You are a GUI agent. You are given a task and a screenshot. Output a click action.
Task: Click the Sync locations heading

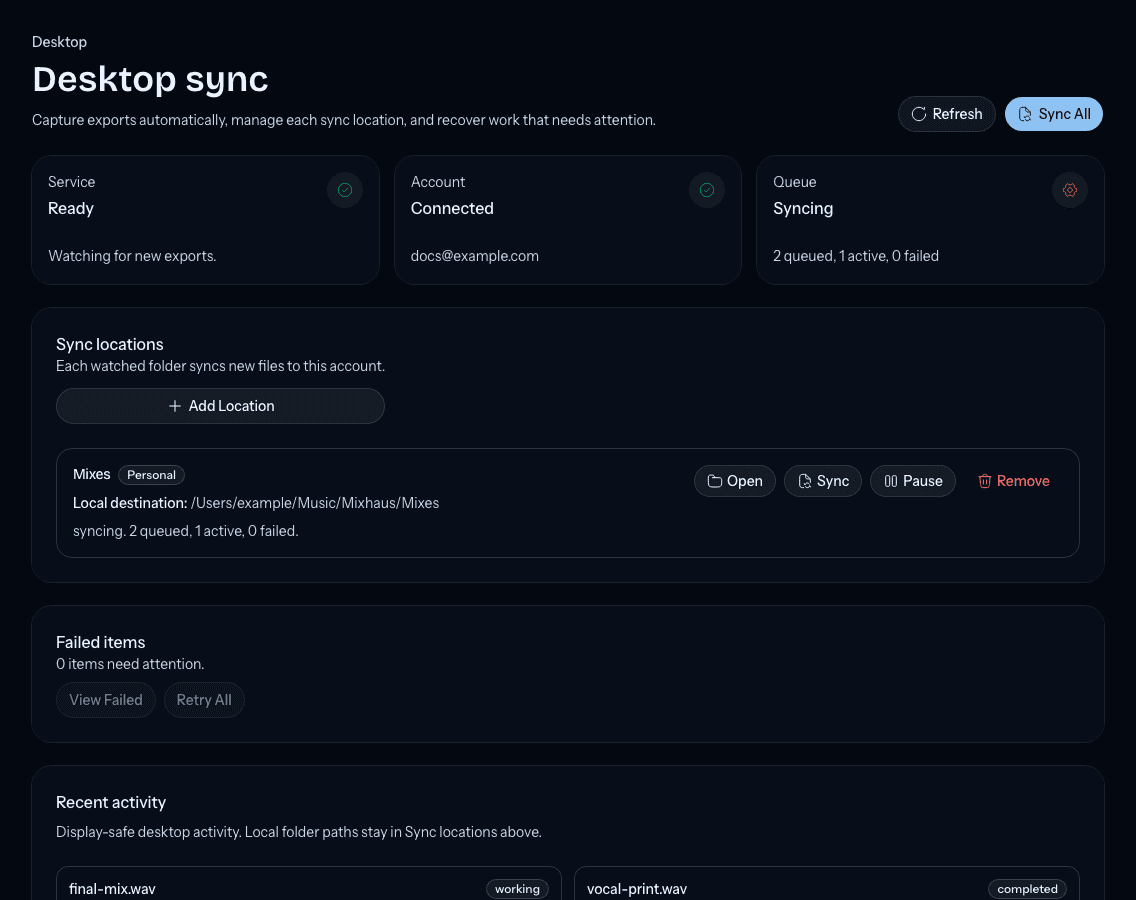(109, 344)
